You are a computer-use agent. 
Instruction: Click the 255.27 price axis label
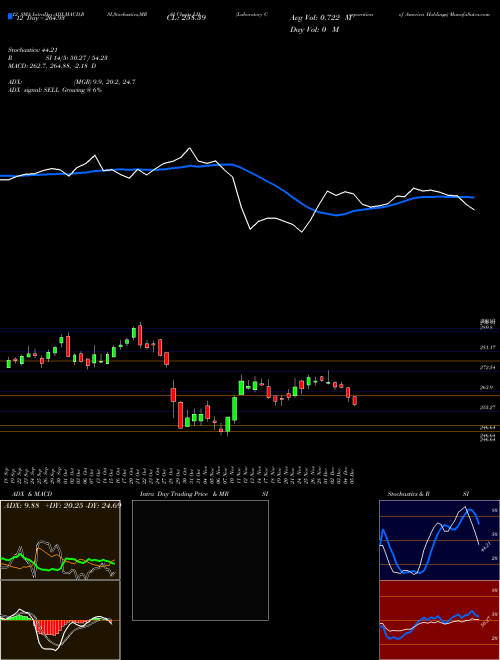[x=488, y=407]
